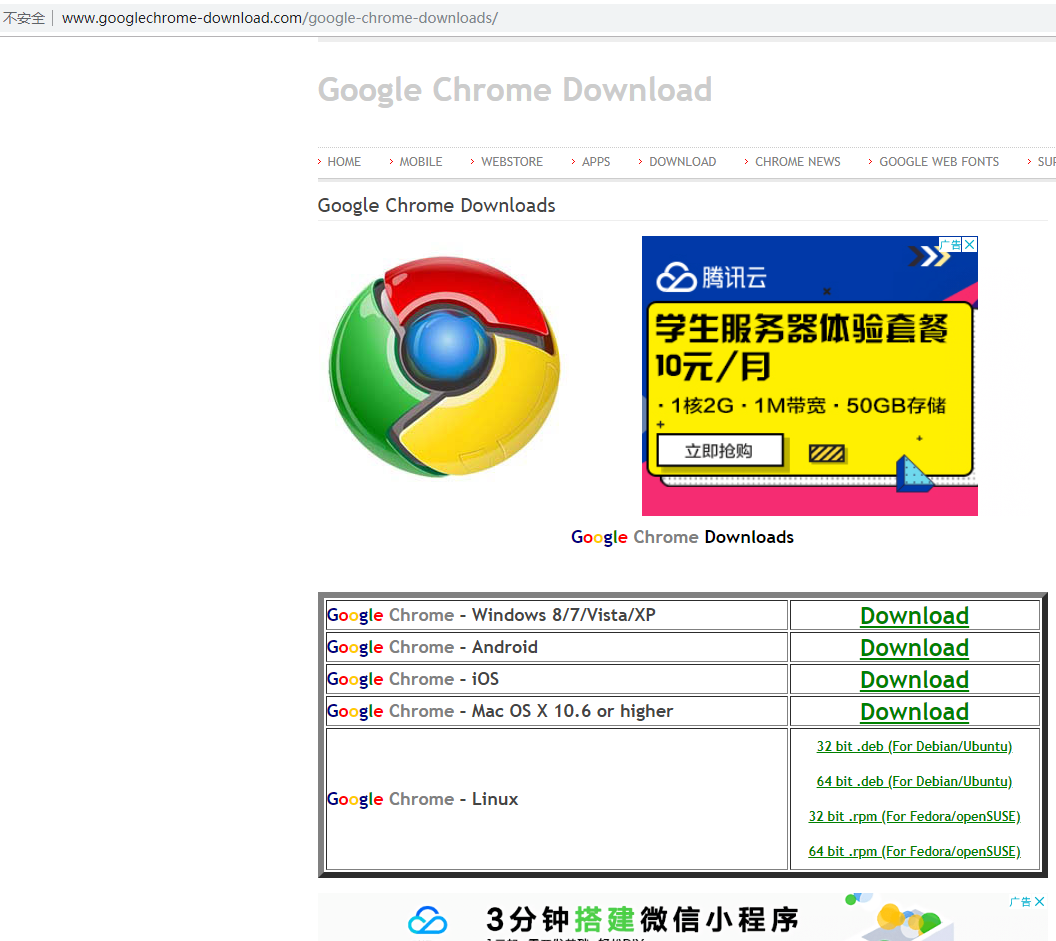The image size is (1056, 941).
Task: Open the CHROME NEWS menu item
Action: pos(797,162)
